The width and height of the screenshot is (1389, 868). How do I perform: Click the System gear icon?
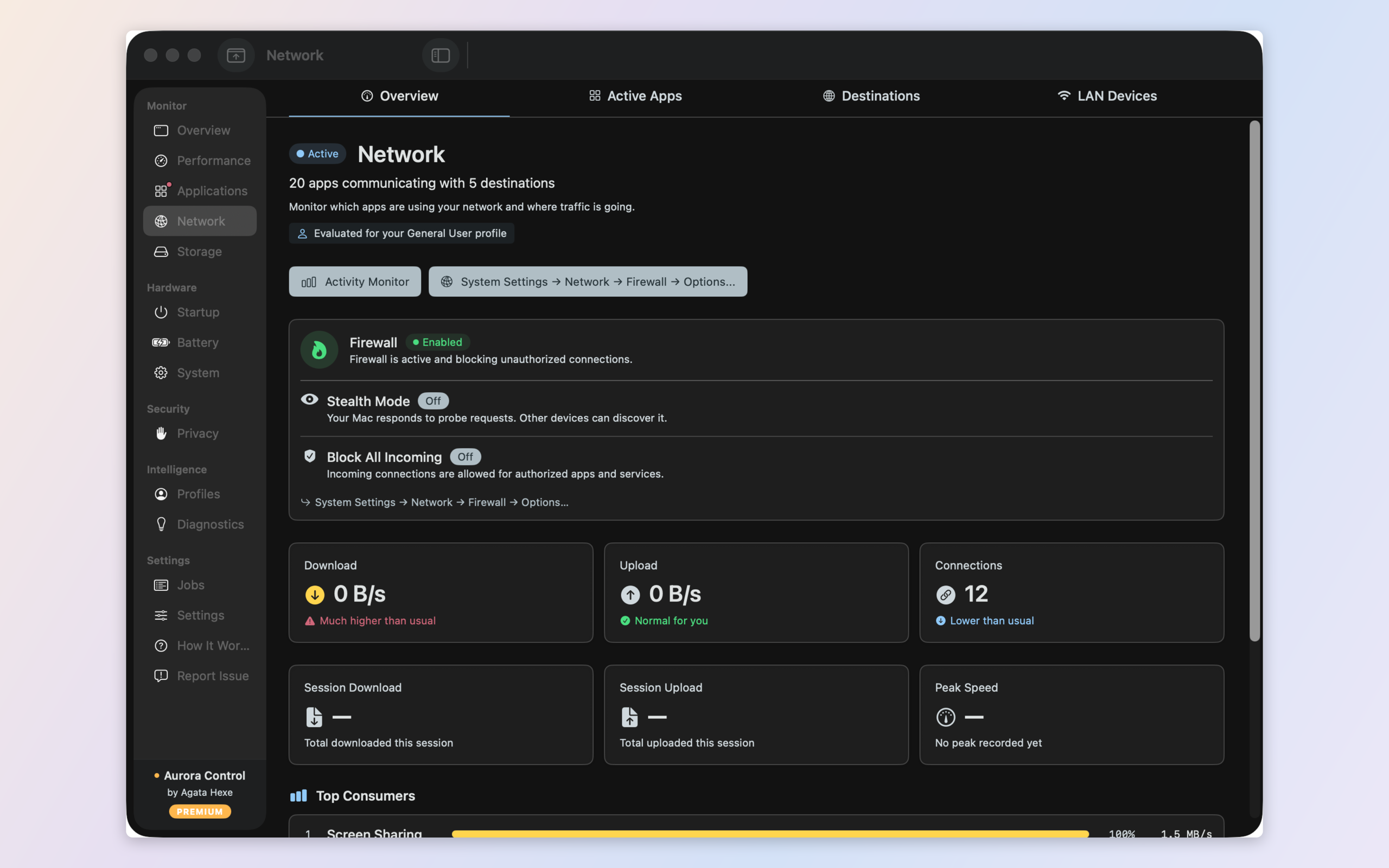point(161,373)
